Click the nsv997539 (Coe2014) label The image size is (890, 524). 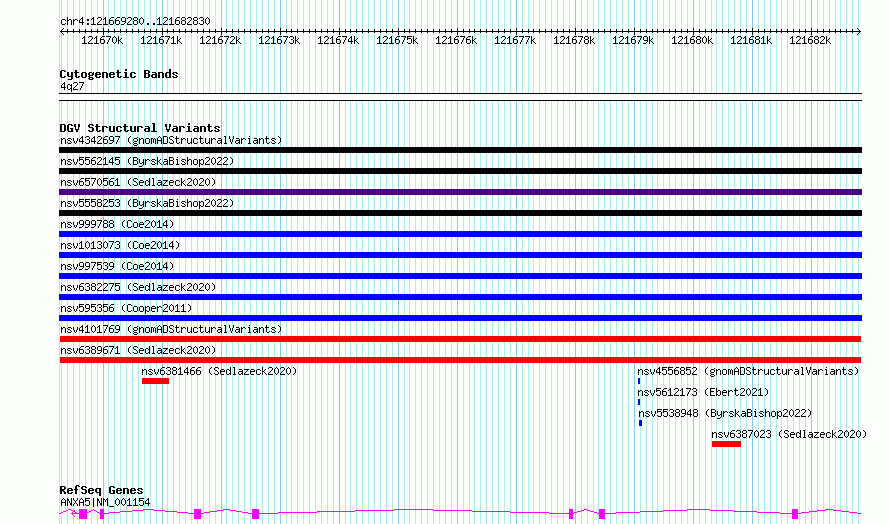117,266
